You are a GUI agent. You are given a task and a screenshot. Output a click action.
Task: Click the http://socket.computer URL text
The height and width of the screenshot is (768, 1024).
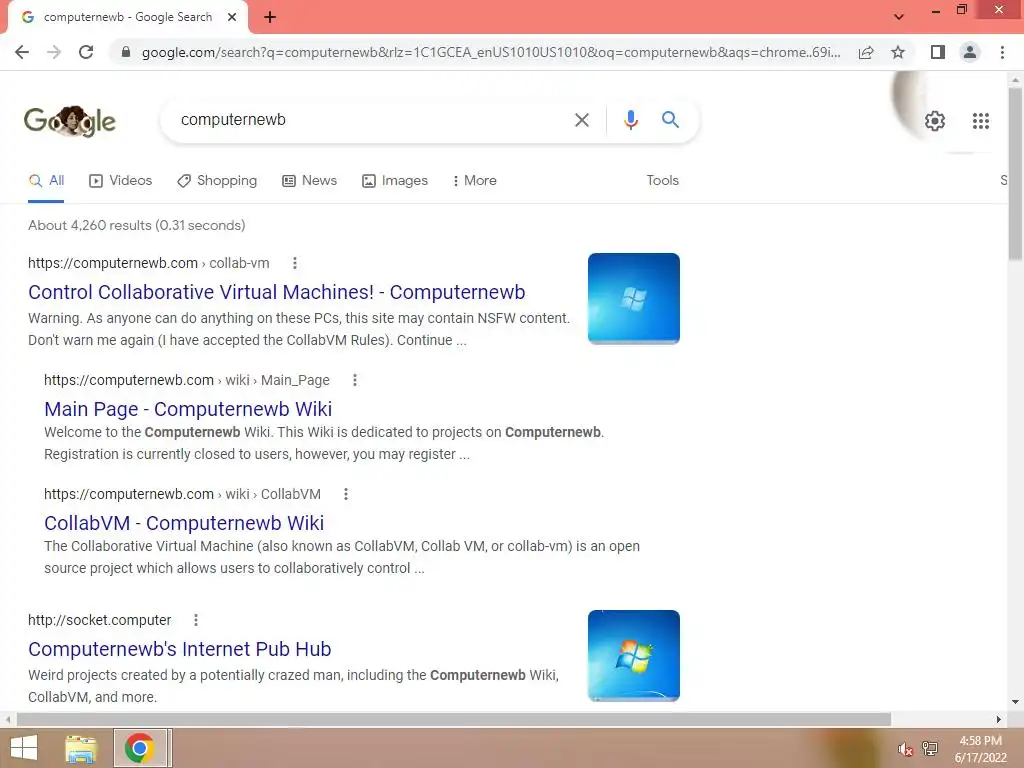tap(99, 620)
